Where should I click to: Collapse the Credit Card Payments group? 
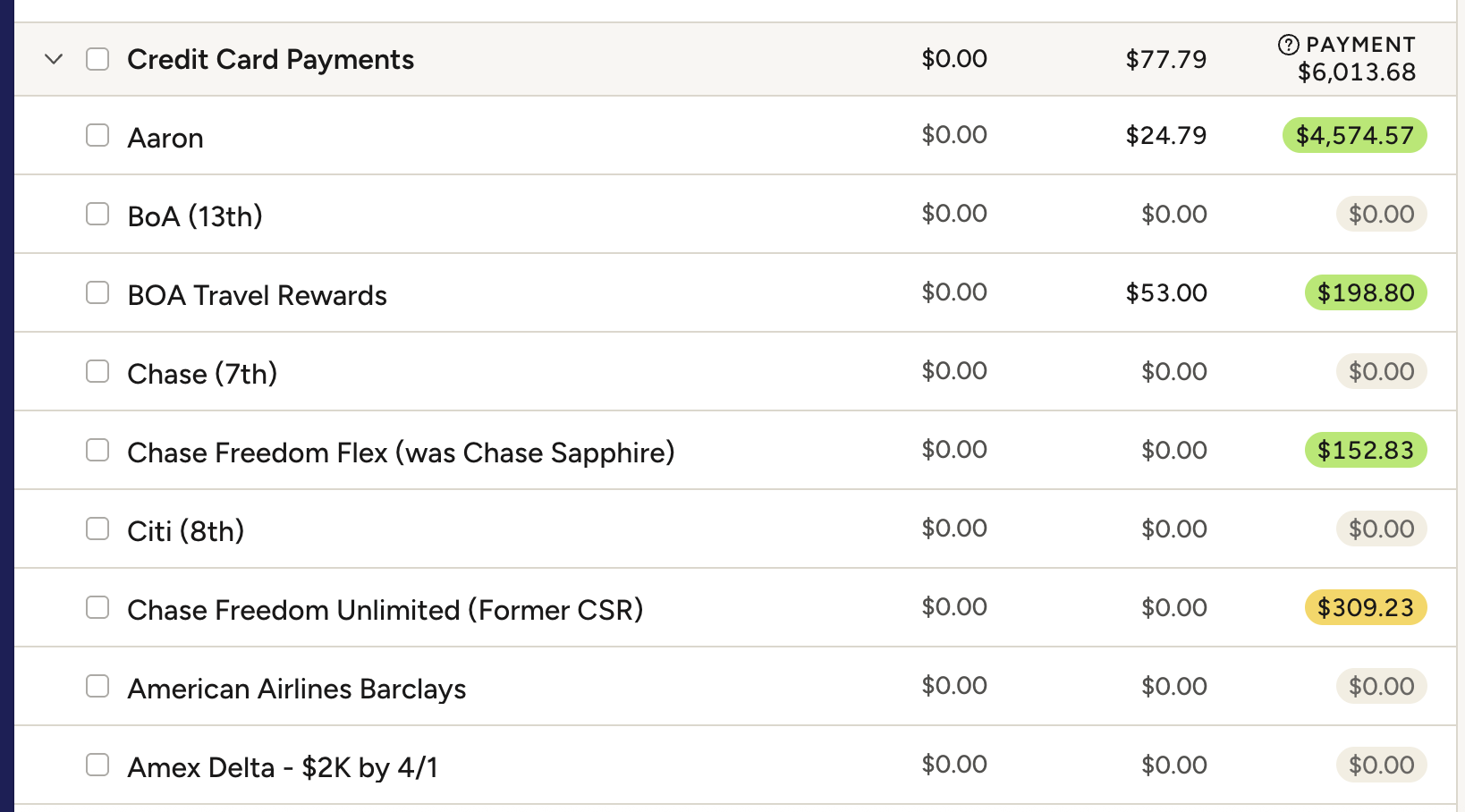click(x=54, y=60)
